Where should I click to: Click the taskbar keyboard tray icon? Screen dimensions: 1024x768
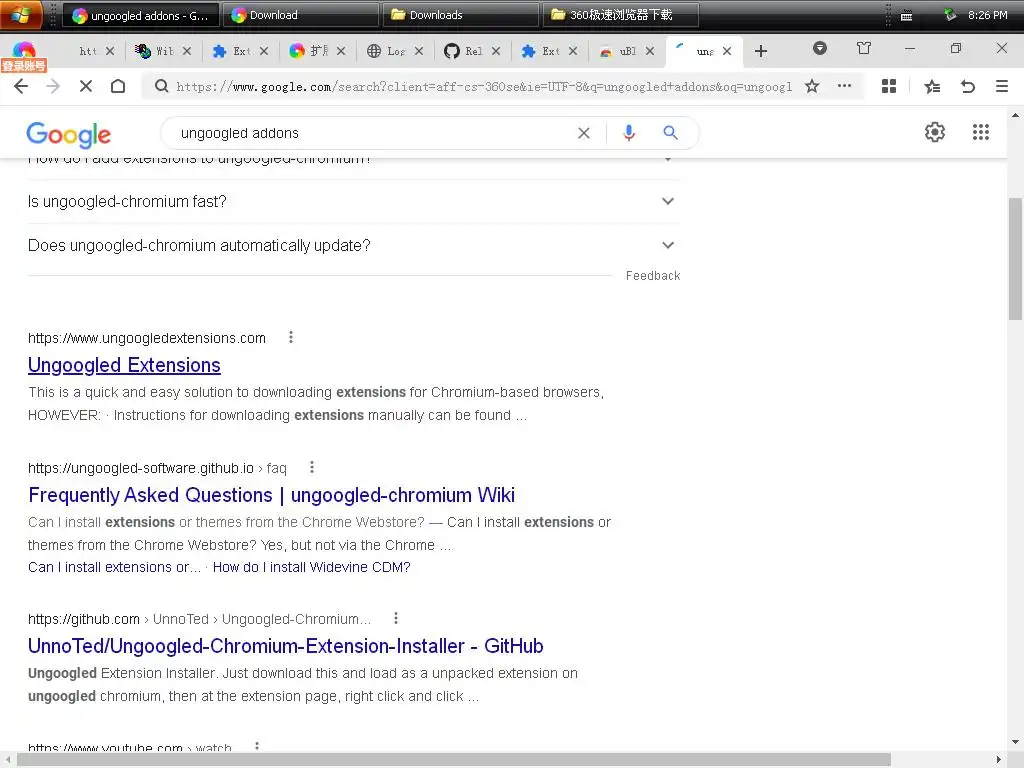pyautogui.click(x=906, y=16)
